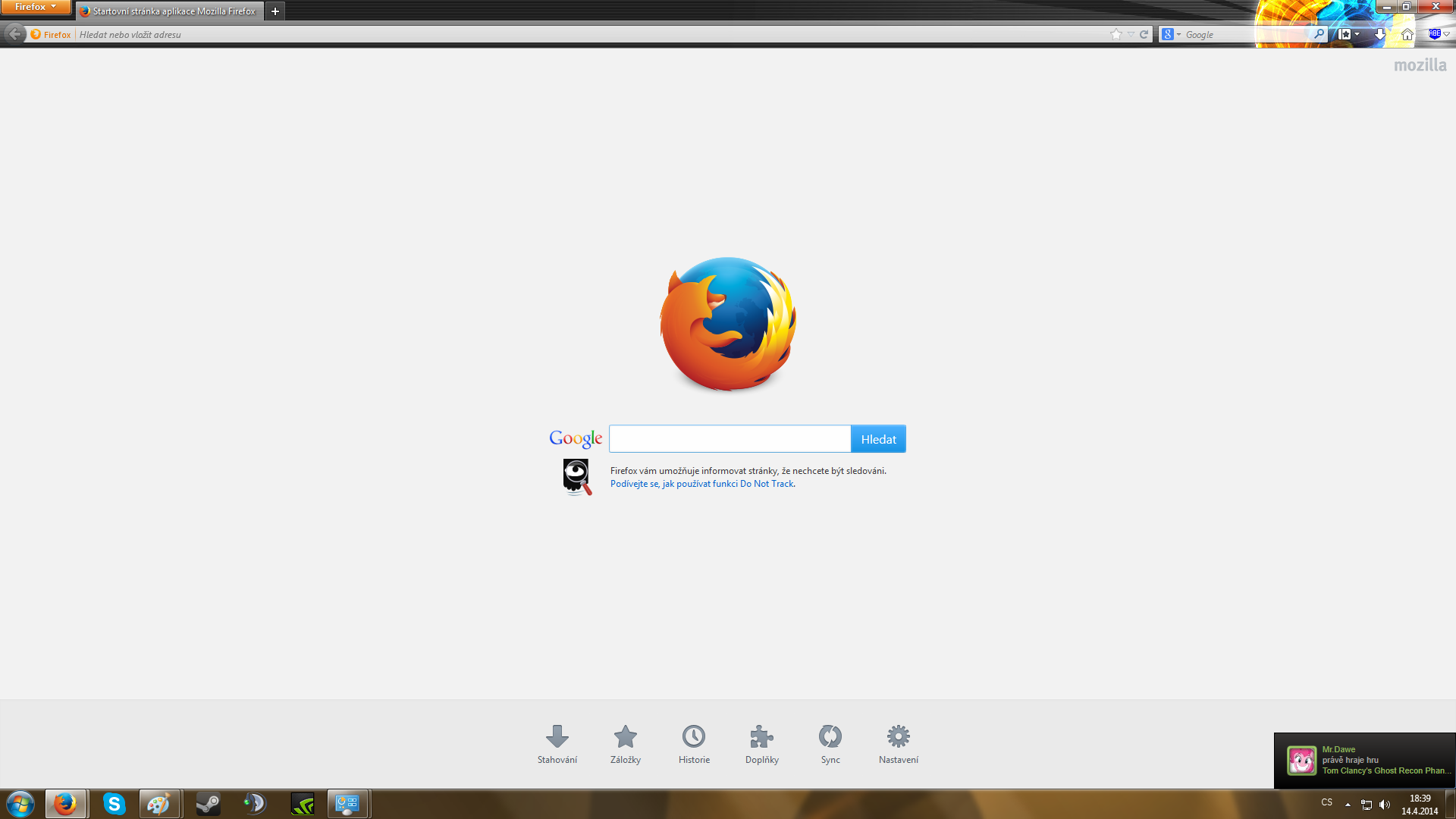
Task: Open the Záložky bookmarks shortcut
Action: click(x=625, y=743)
